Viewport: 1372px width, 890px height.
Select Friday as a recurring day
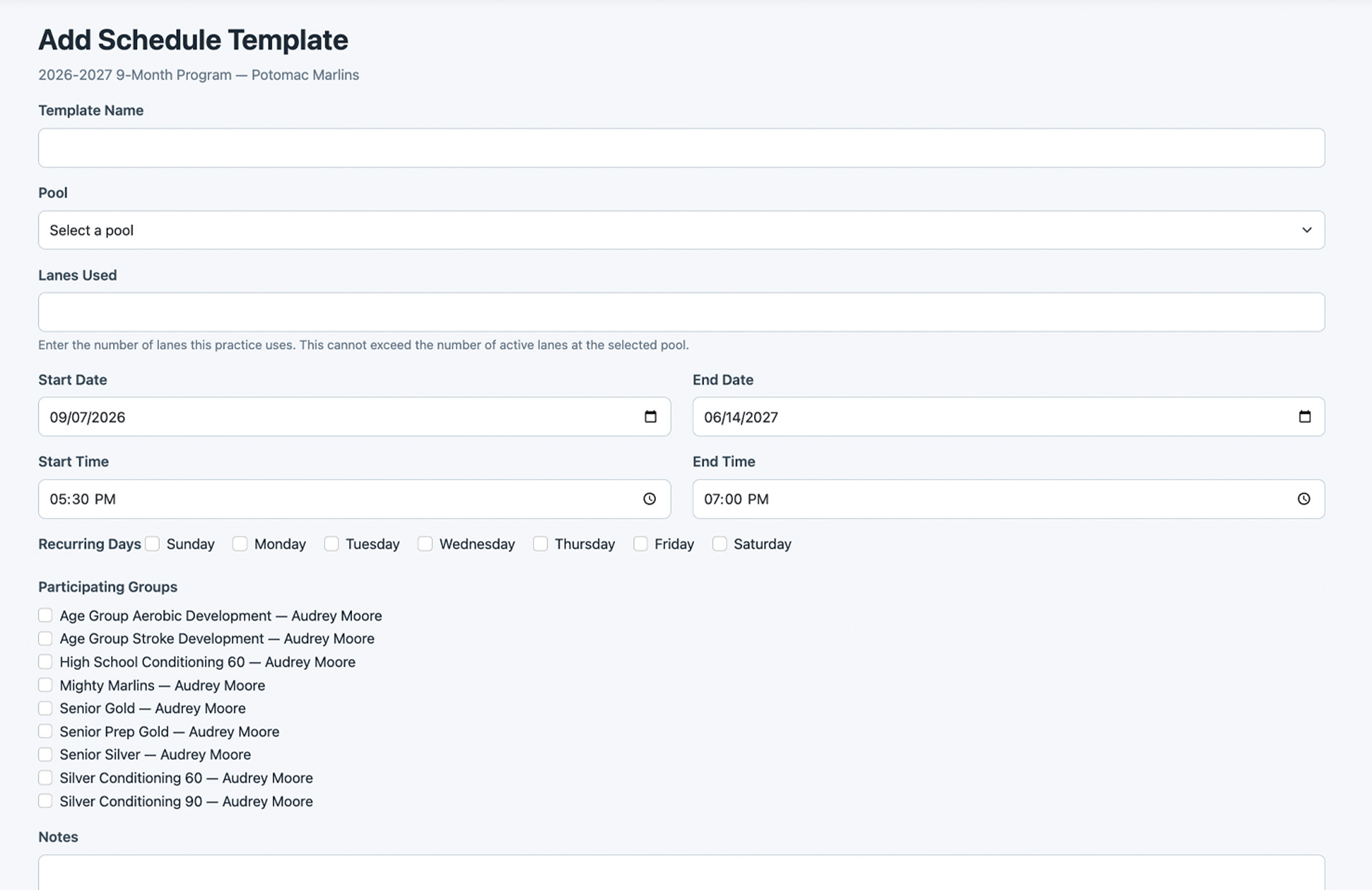640,544
